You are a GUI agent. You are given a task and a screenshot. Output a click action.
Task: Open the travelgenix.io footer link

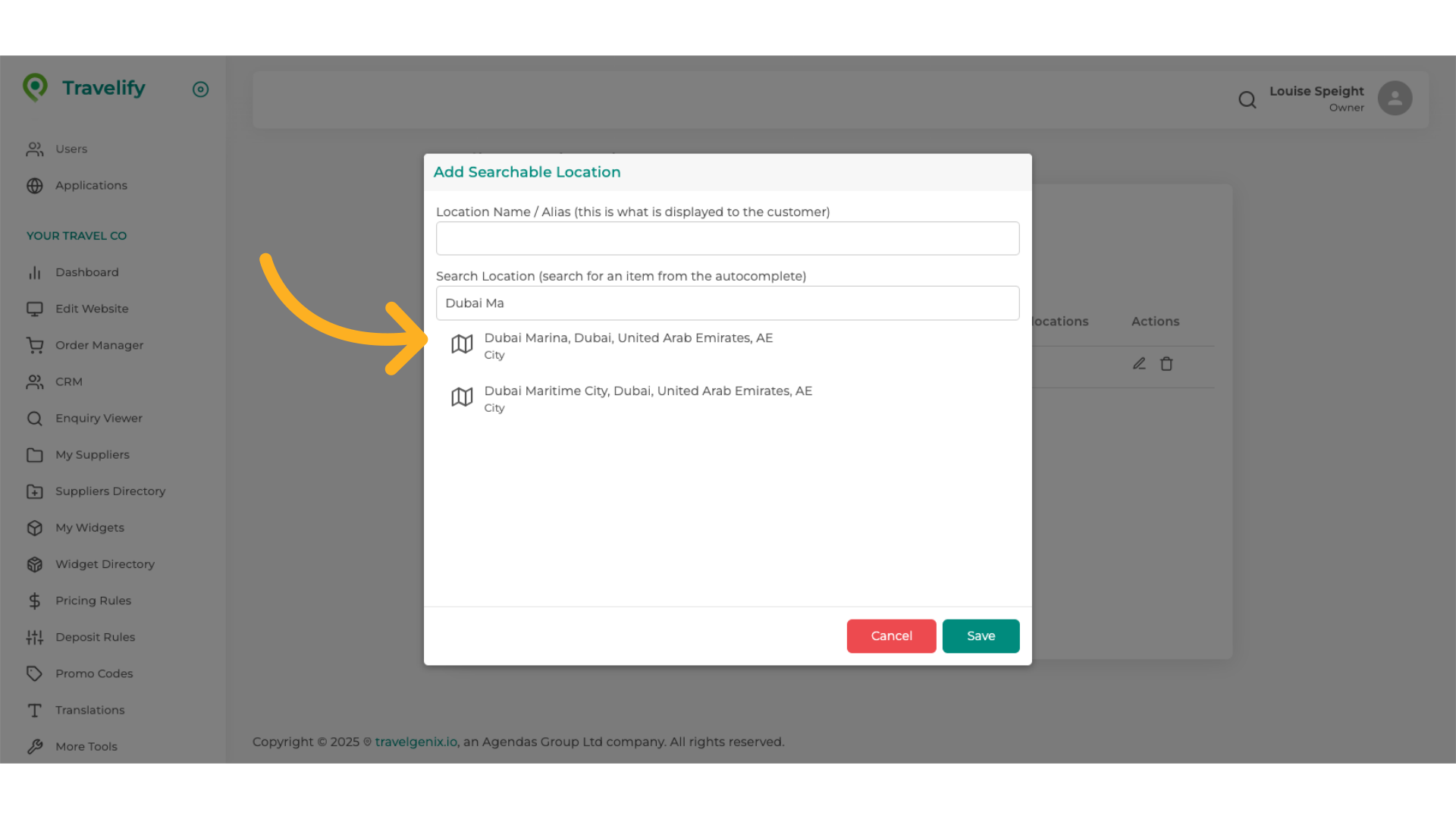[416, 742]
